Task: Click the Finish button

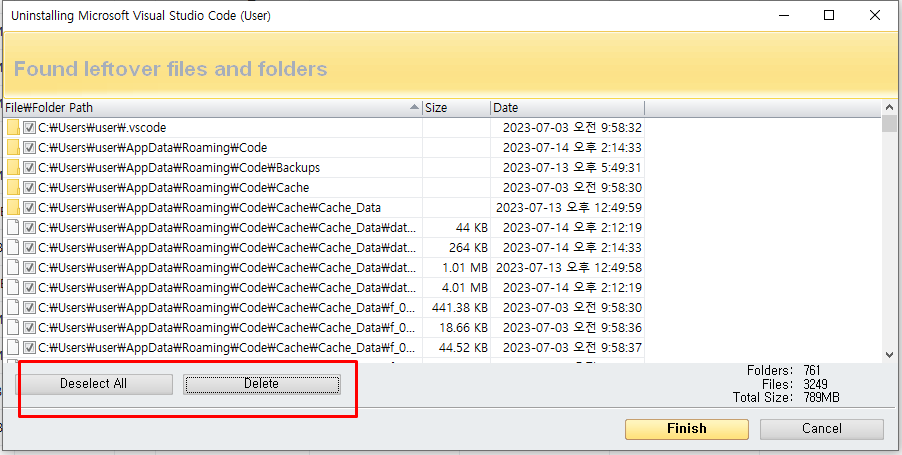Action: pos(687,429)
